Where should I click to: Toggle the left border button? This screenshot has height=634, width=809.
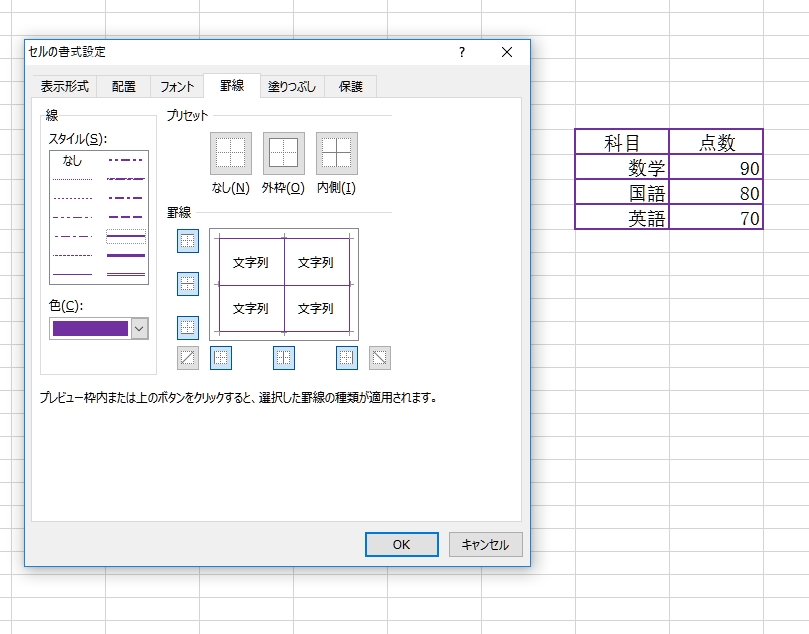[221, 357]
